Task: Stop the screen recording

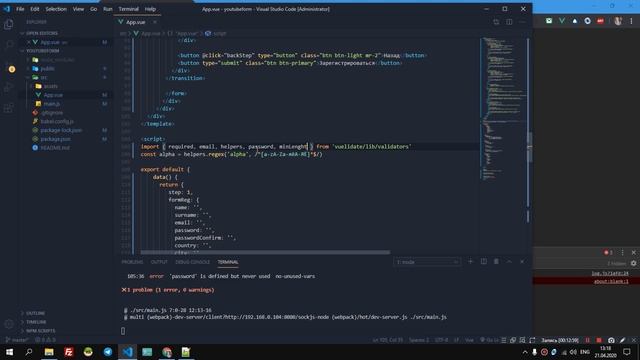Action: (x=599, y=340)
